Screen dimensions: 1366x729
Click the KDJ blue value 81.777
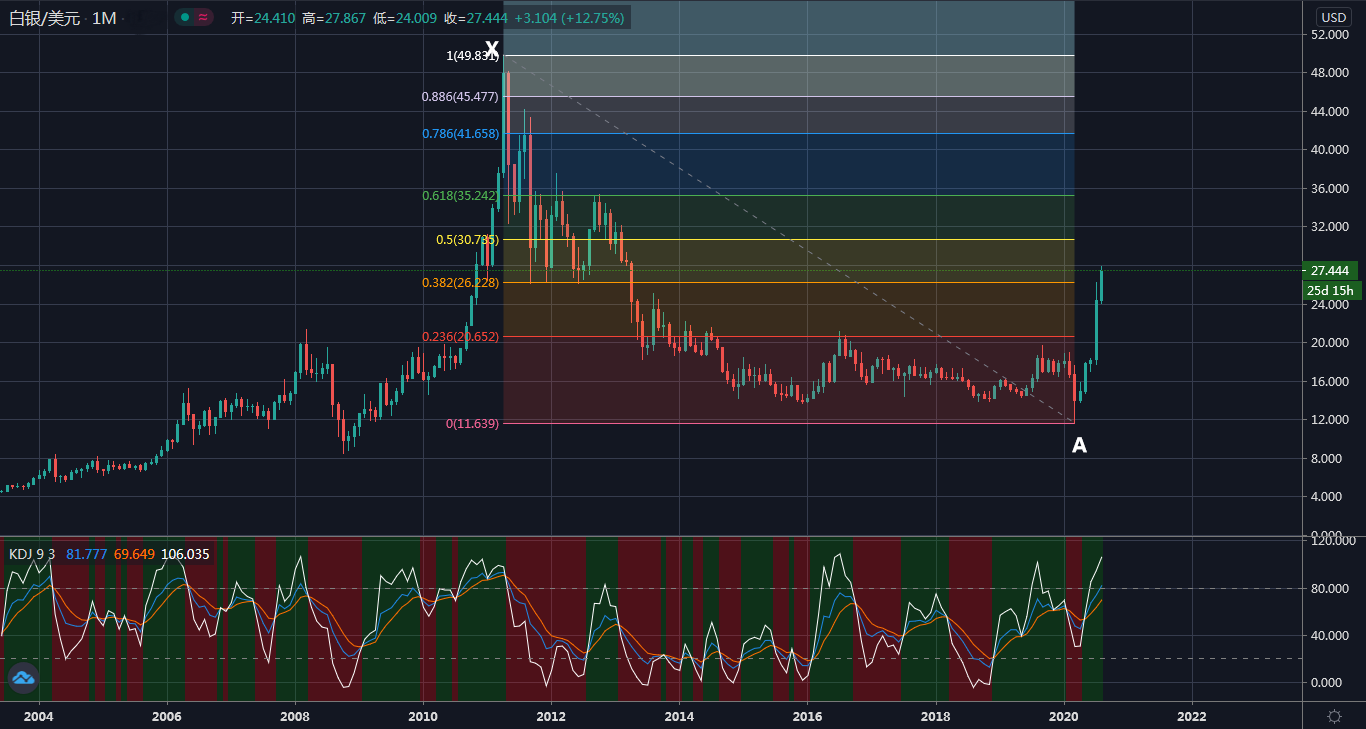(87, 553)
